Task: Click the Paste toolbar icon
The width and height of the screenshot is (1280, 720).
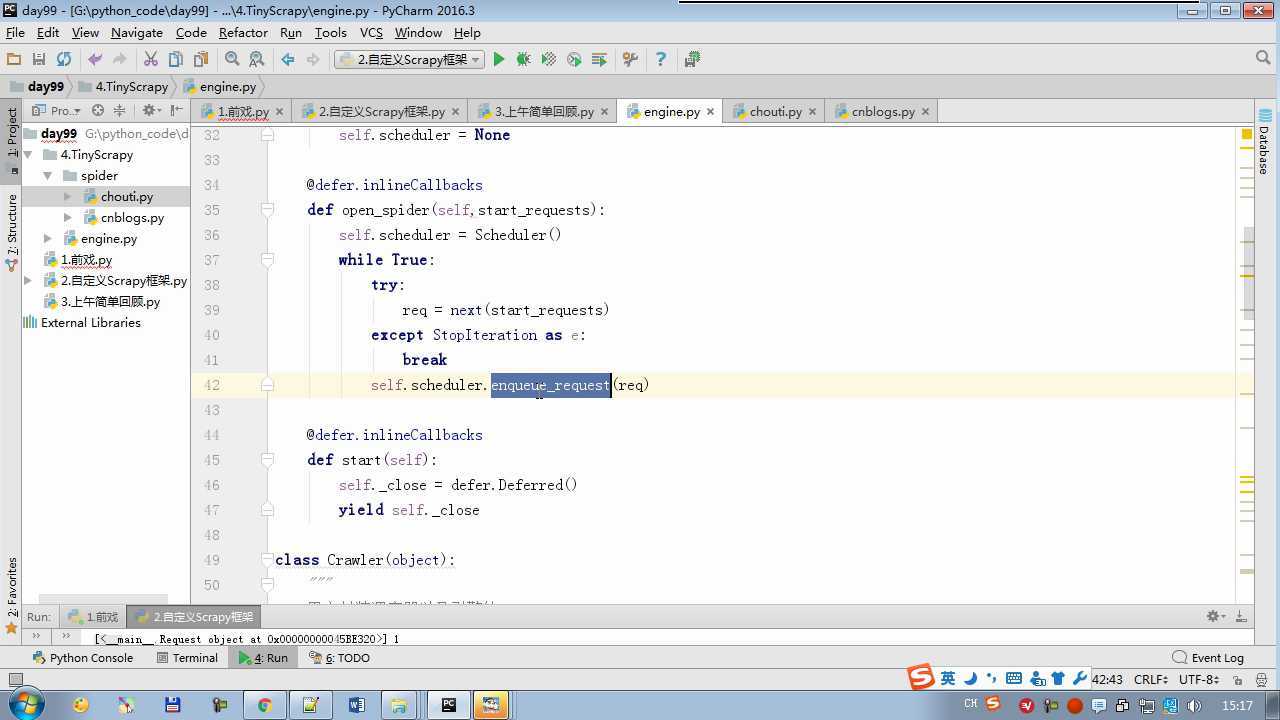Action: click(x=201, y=60)
